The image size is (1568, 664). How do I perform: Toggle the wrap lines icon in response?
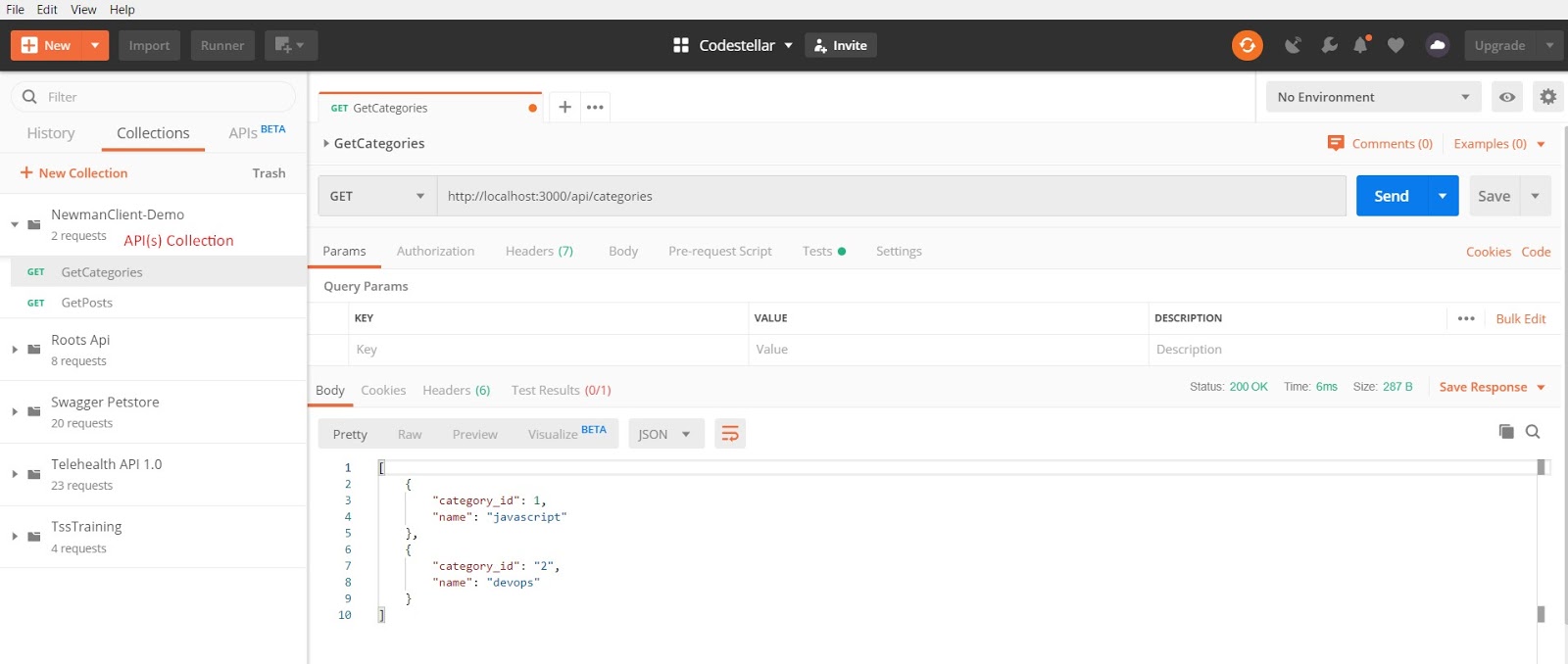click(730, 434)
